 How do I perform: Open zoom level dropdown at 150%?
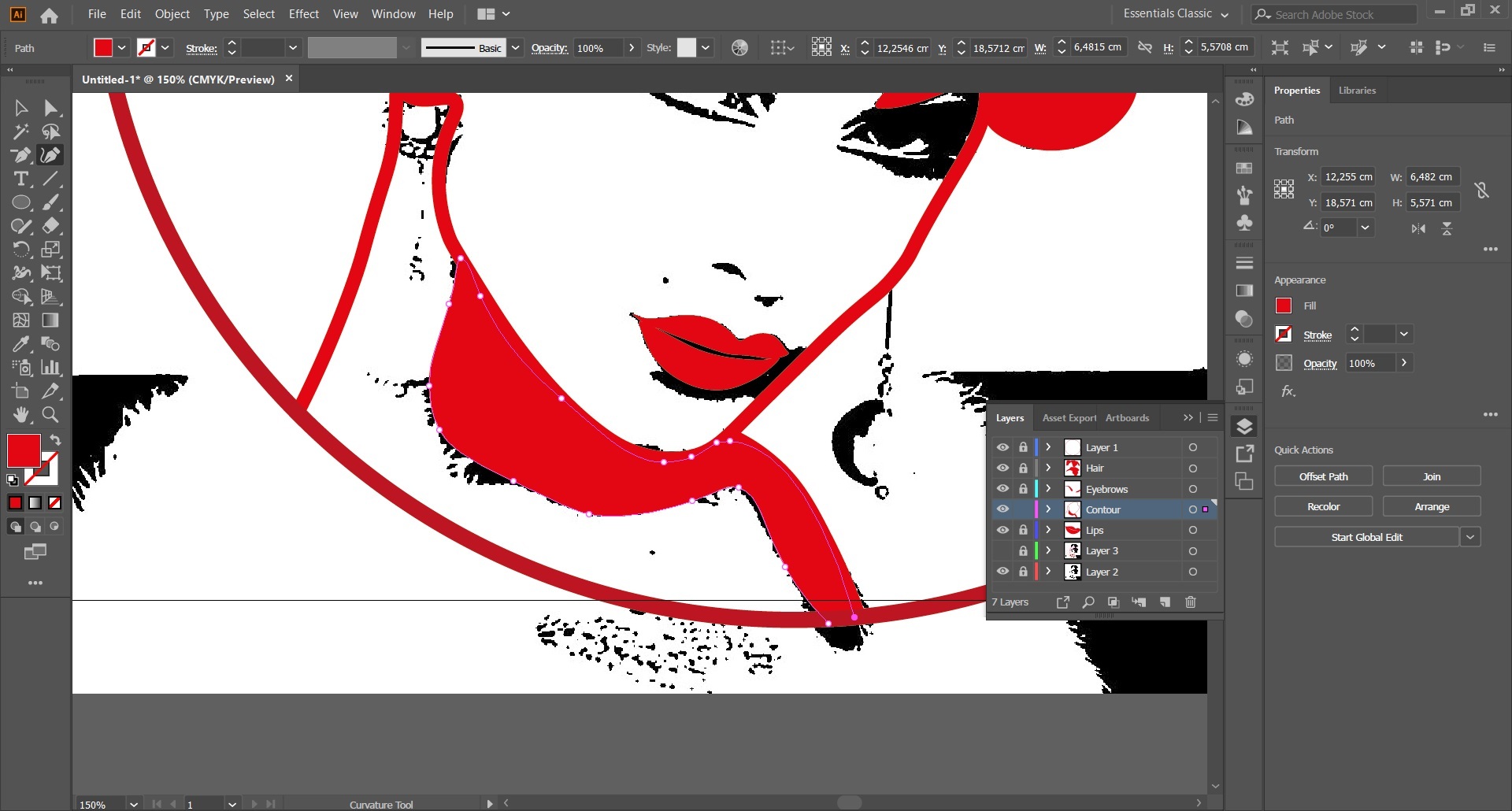point(134,804)
